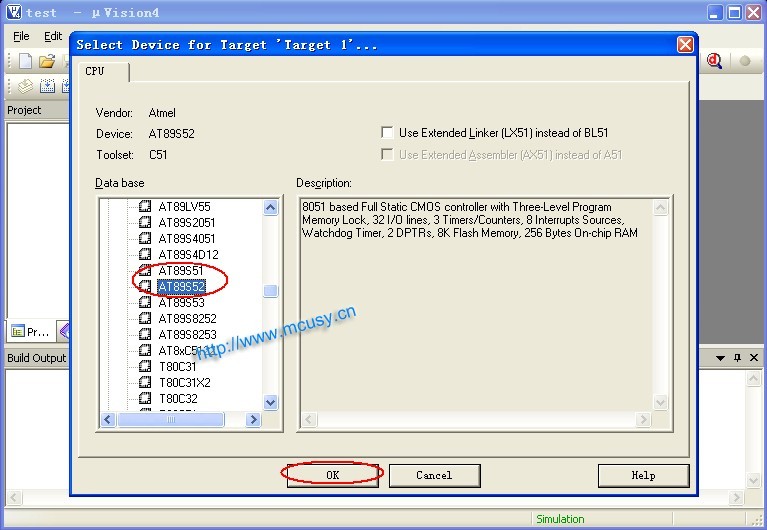767x530 pixels.
Task: Click device list horizontal scroll thumb
Action: (171, 419)
